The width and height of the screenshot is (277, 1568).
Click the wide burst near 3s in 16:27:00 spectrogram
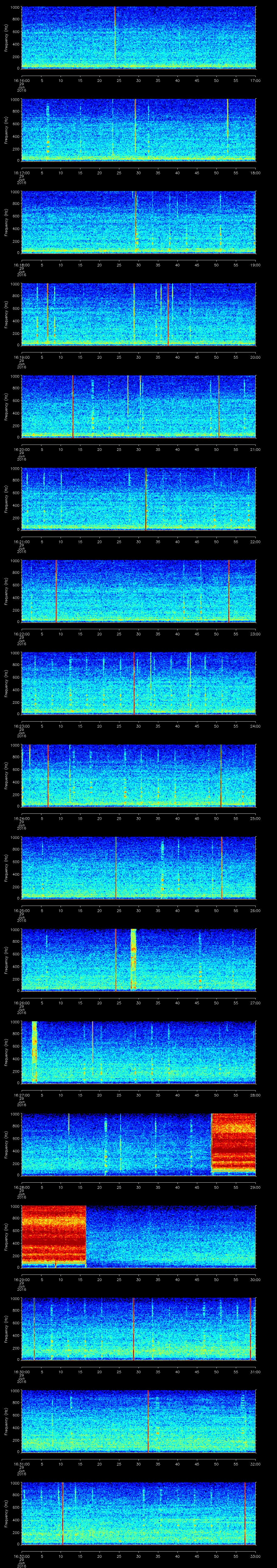click(x=34, y=1051)
